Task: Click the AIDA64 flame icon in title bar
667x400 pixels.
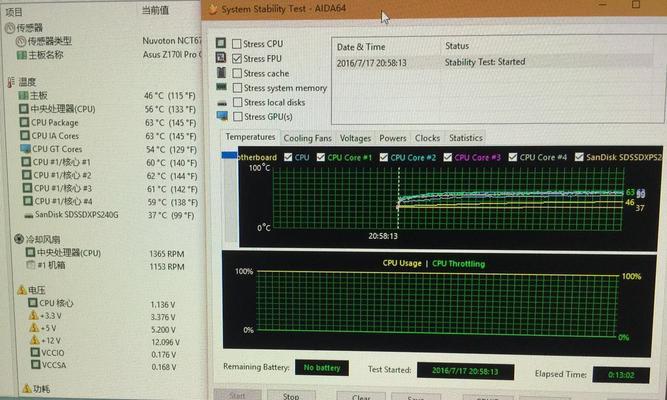Action: [213, 9]
